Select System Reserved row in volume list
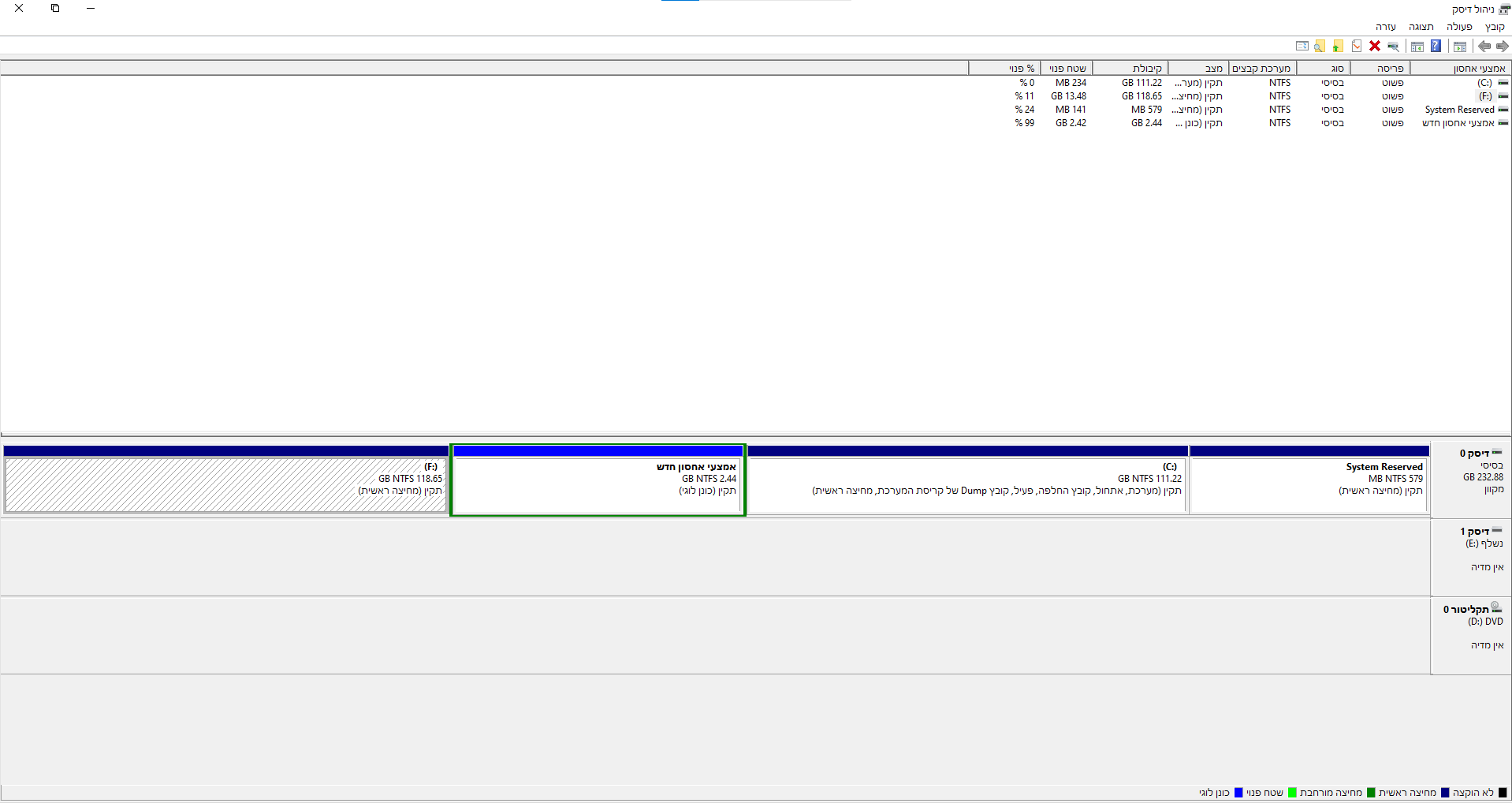This screenshot has width=1512, height=803. coord(1459,110)
